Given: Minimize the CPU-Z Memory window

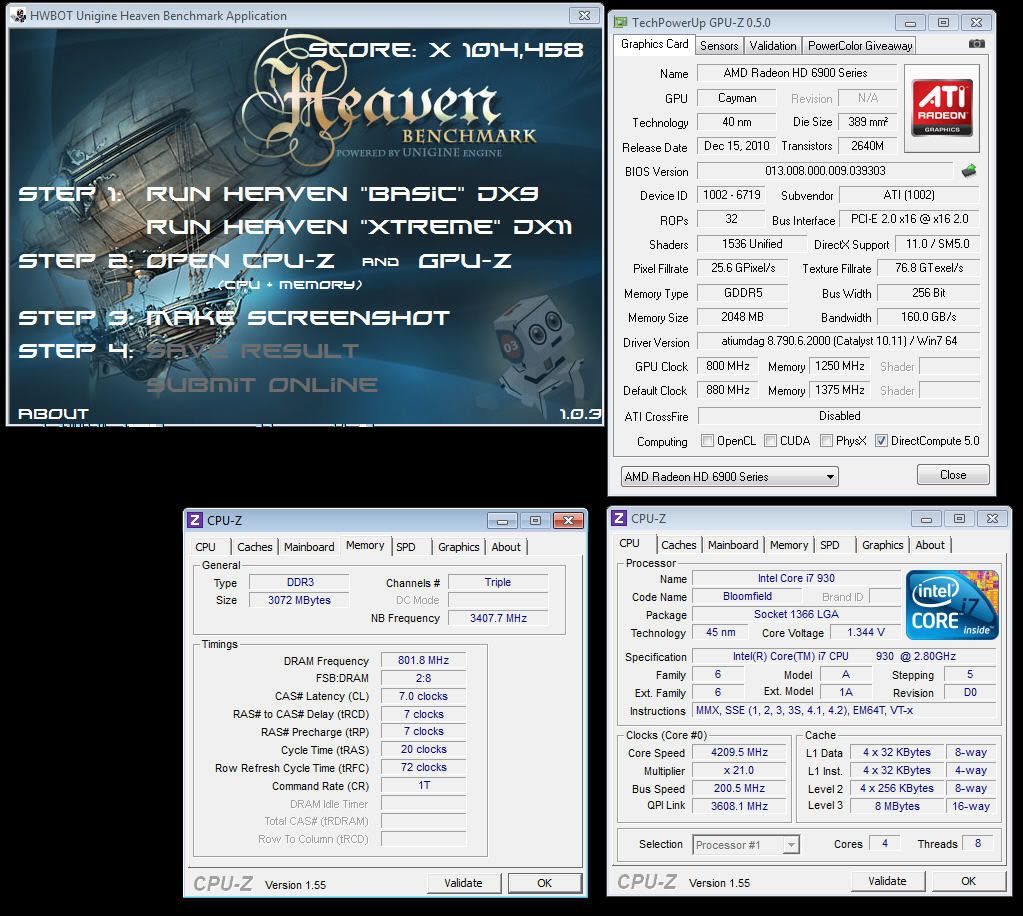Looking at the screenshot, I should 502,520.
